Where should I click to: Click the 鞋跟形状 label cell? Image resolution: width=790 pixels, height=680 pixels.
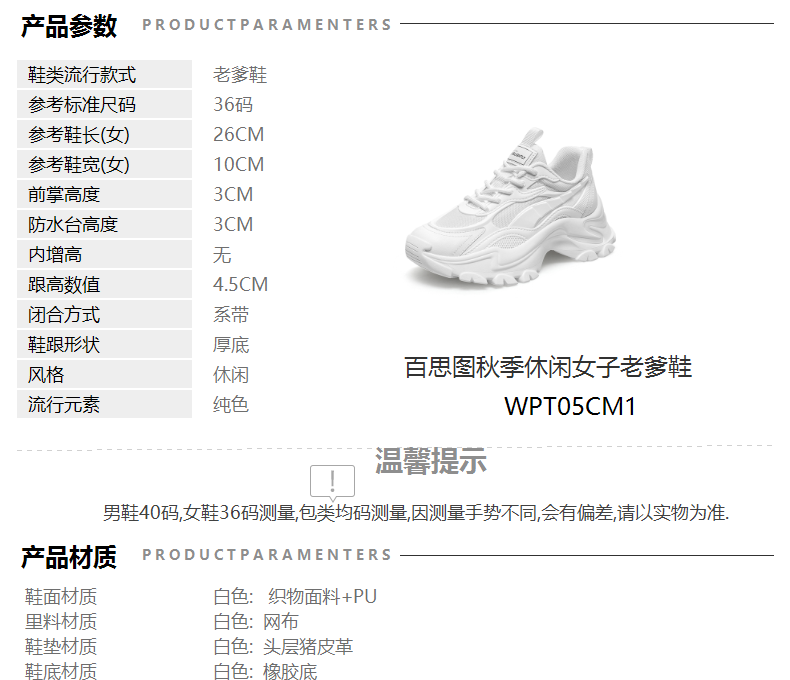(x=104, y=345)
